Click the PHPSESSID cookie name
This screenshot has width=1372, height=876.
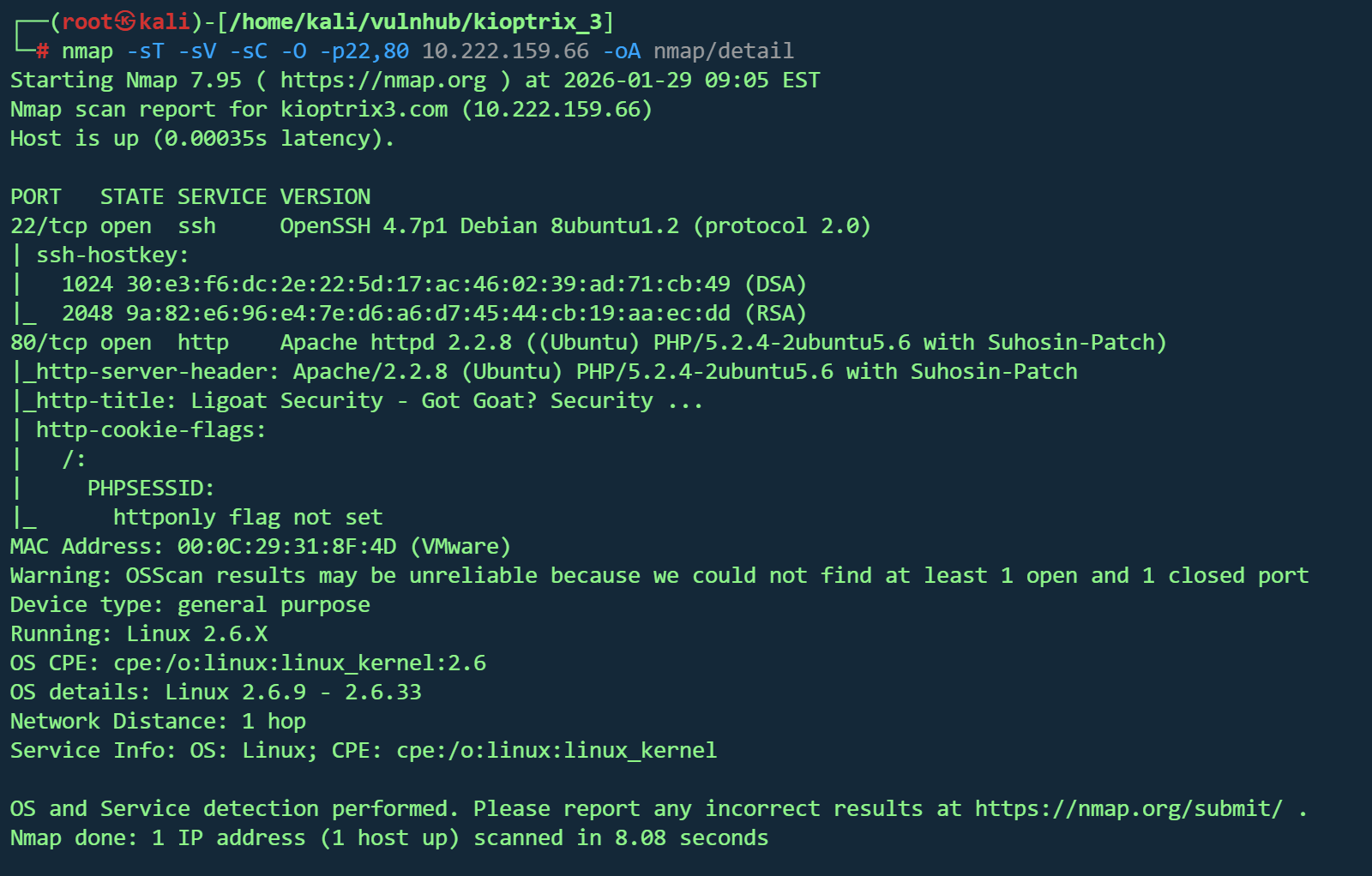point(150,488)
